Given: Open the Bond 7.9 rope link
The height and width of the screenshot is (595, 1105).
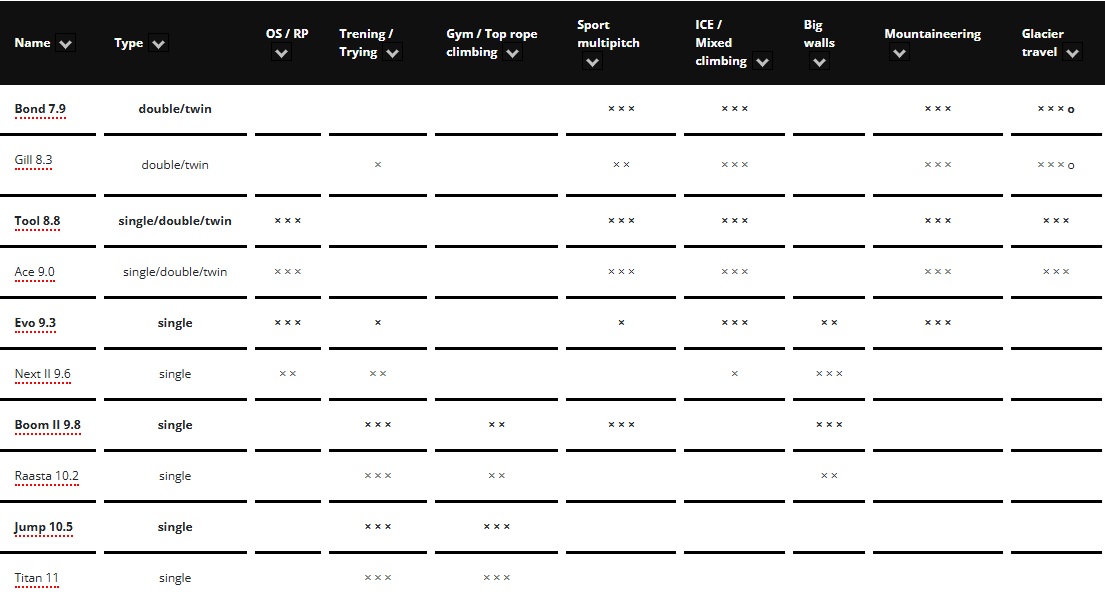Looking at the screenshot, I should [40, 109].
